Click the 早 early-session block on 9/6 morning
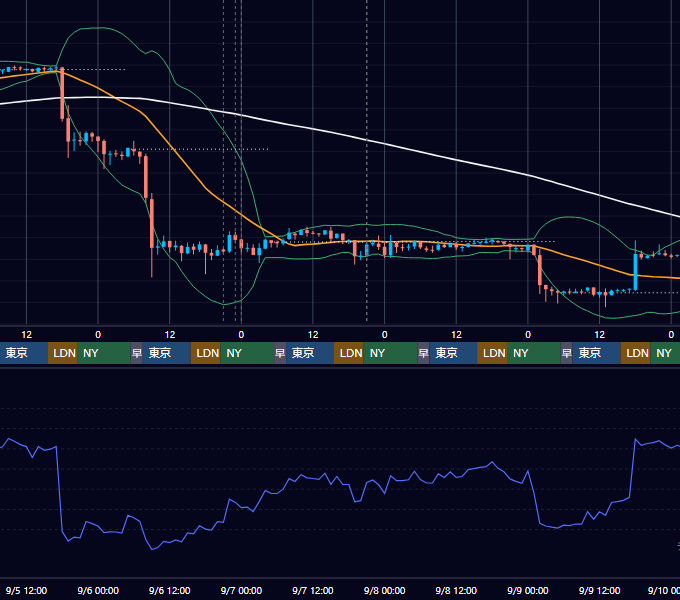680x600 pixels. point(137,353)
